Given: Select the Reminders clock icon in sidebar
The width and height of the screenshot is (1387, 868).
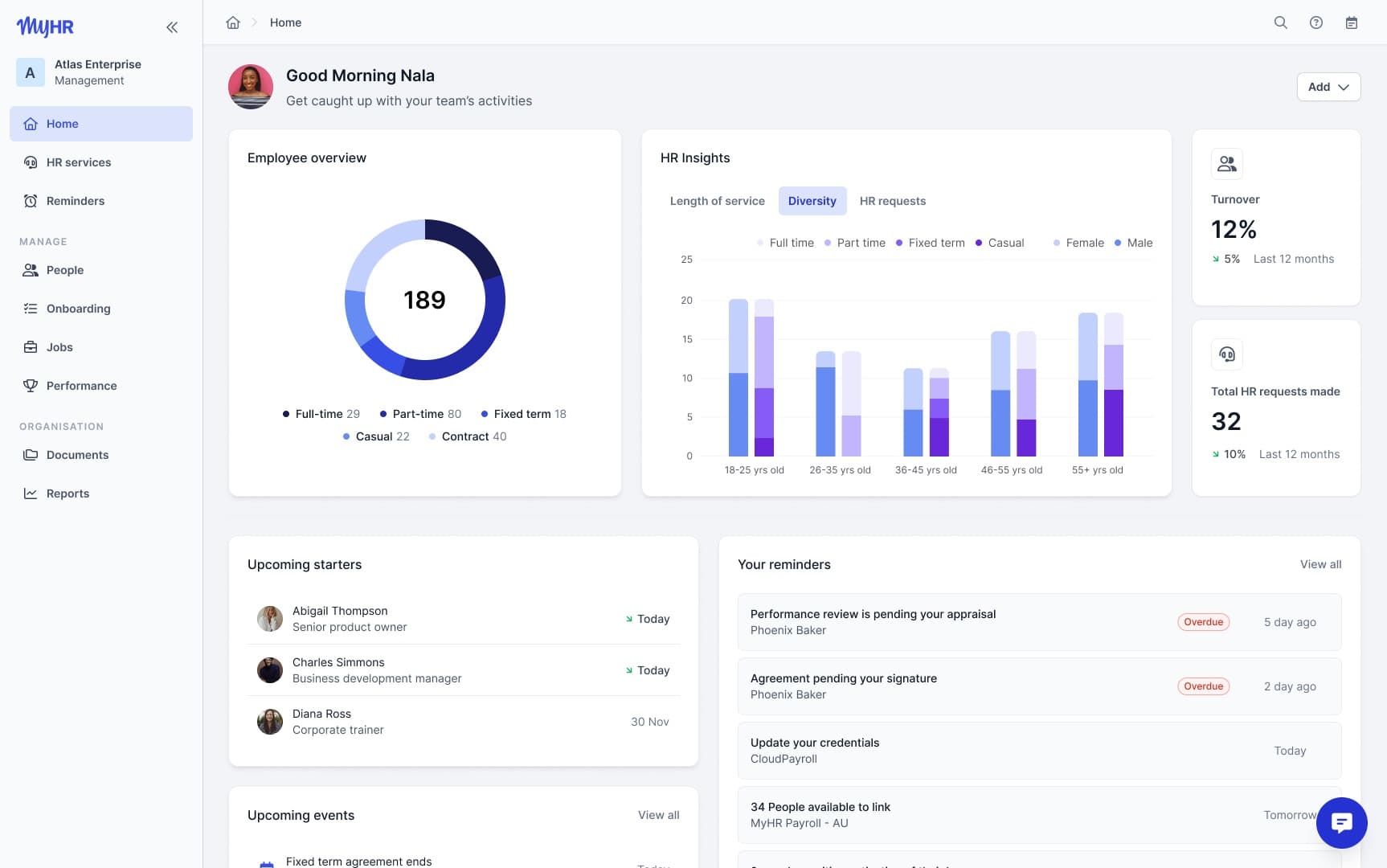Looking at the screenshot, I should tap(30, 201).
